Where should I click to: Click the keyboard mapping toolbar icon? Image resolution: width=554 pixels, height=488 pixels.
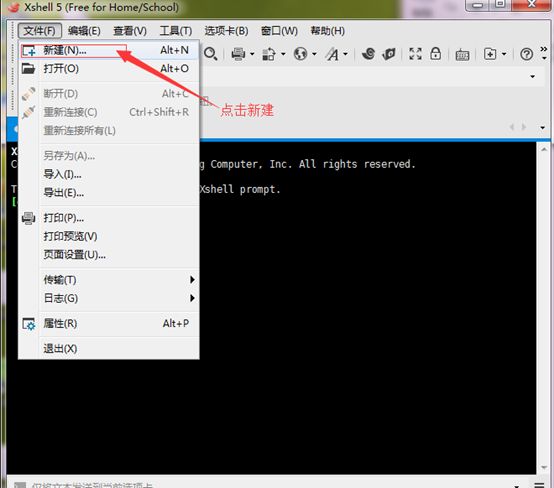pyautogui.click(x=462, y=55)
